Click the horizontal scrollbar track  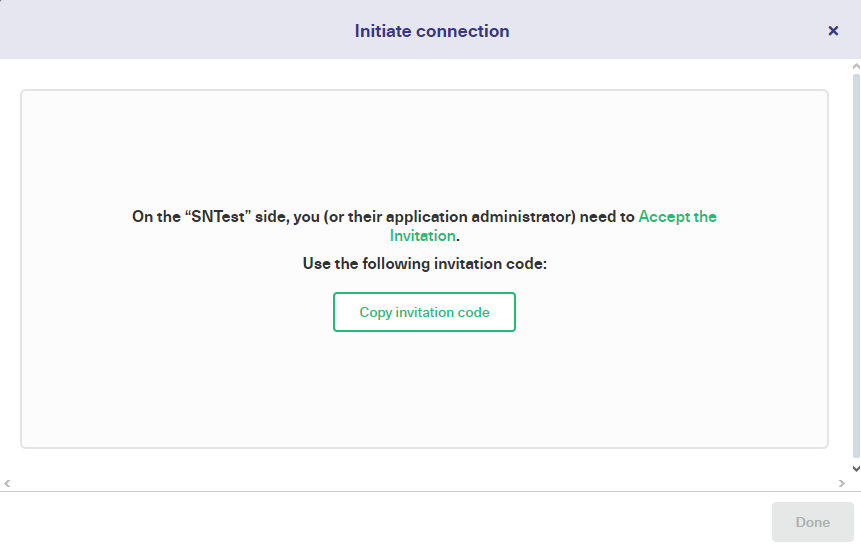[424, 483]
